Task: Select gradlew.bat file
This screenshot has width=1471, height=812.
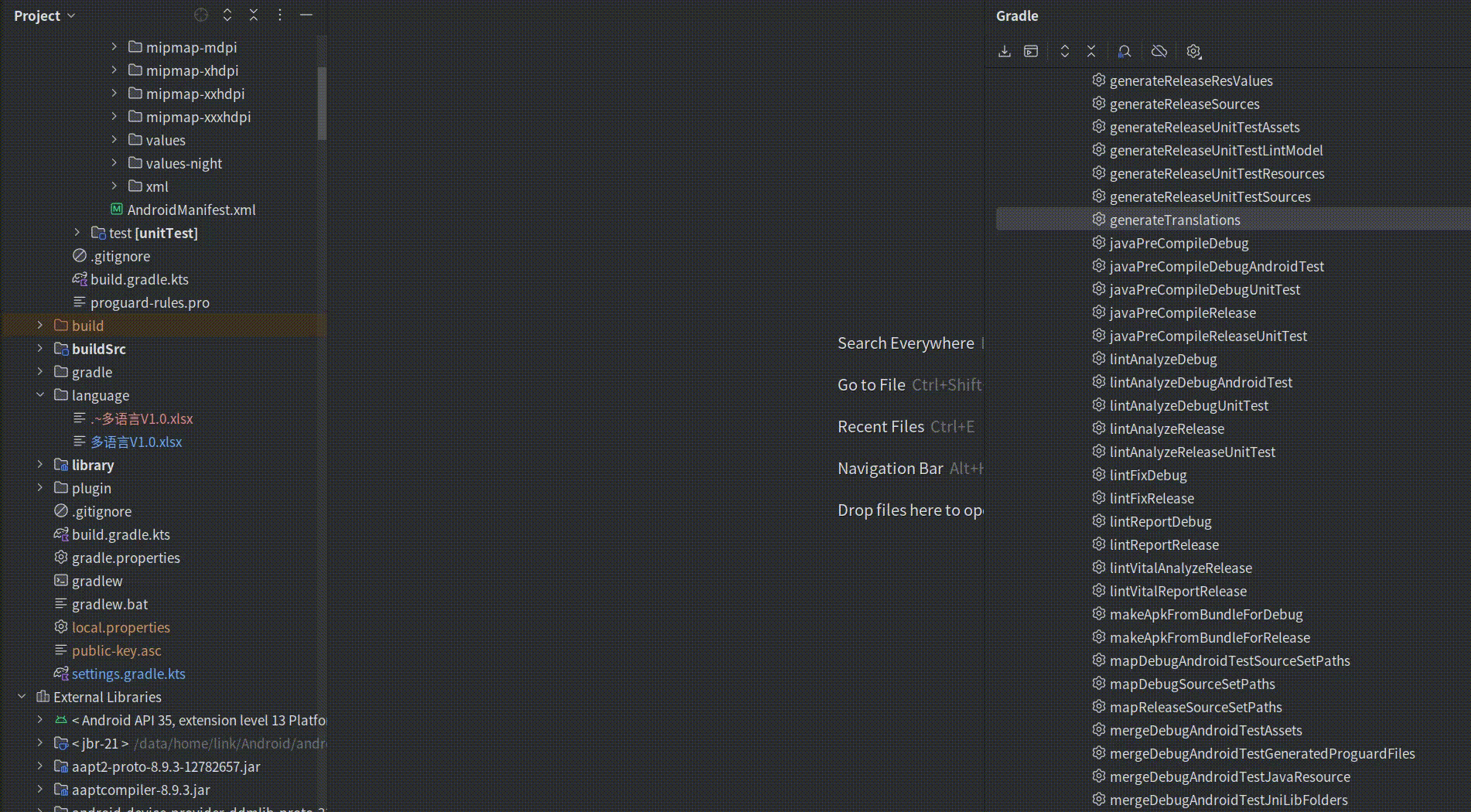Action: [x=110, y=604]
